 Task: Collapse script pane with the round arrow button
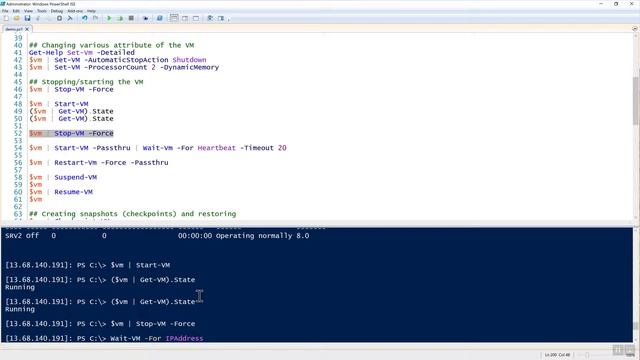635,29
